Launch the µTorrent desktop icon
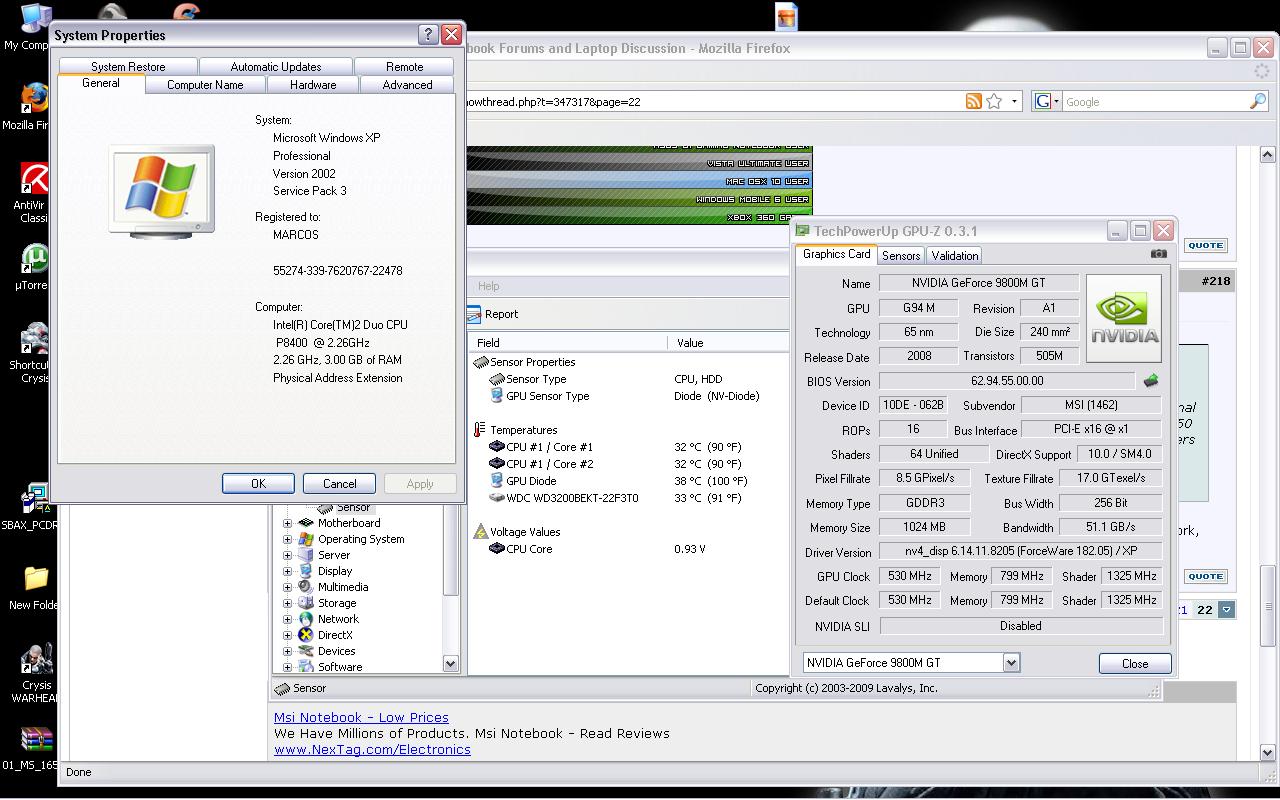Image resolution: width=1280 pixels, height=800 pixels. click(34, 260)
